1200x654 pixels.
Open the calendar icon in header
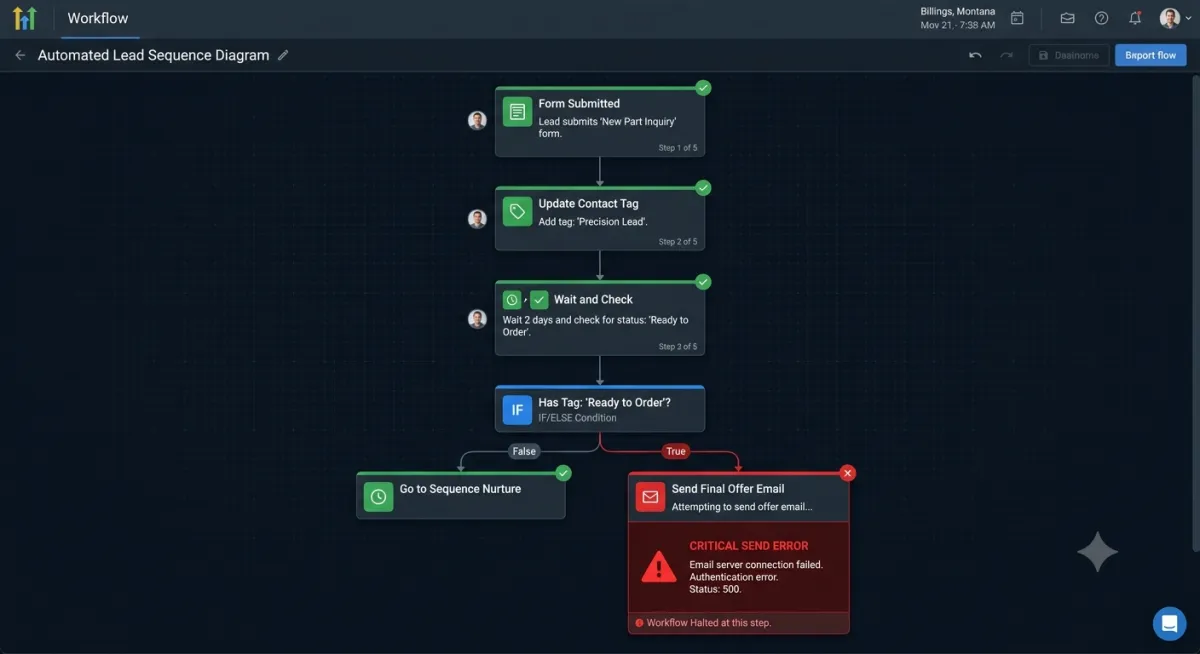pyautogui.click(x=1017, y=18)
